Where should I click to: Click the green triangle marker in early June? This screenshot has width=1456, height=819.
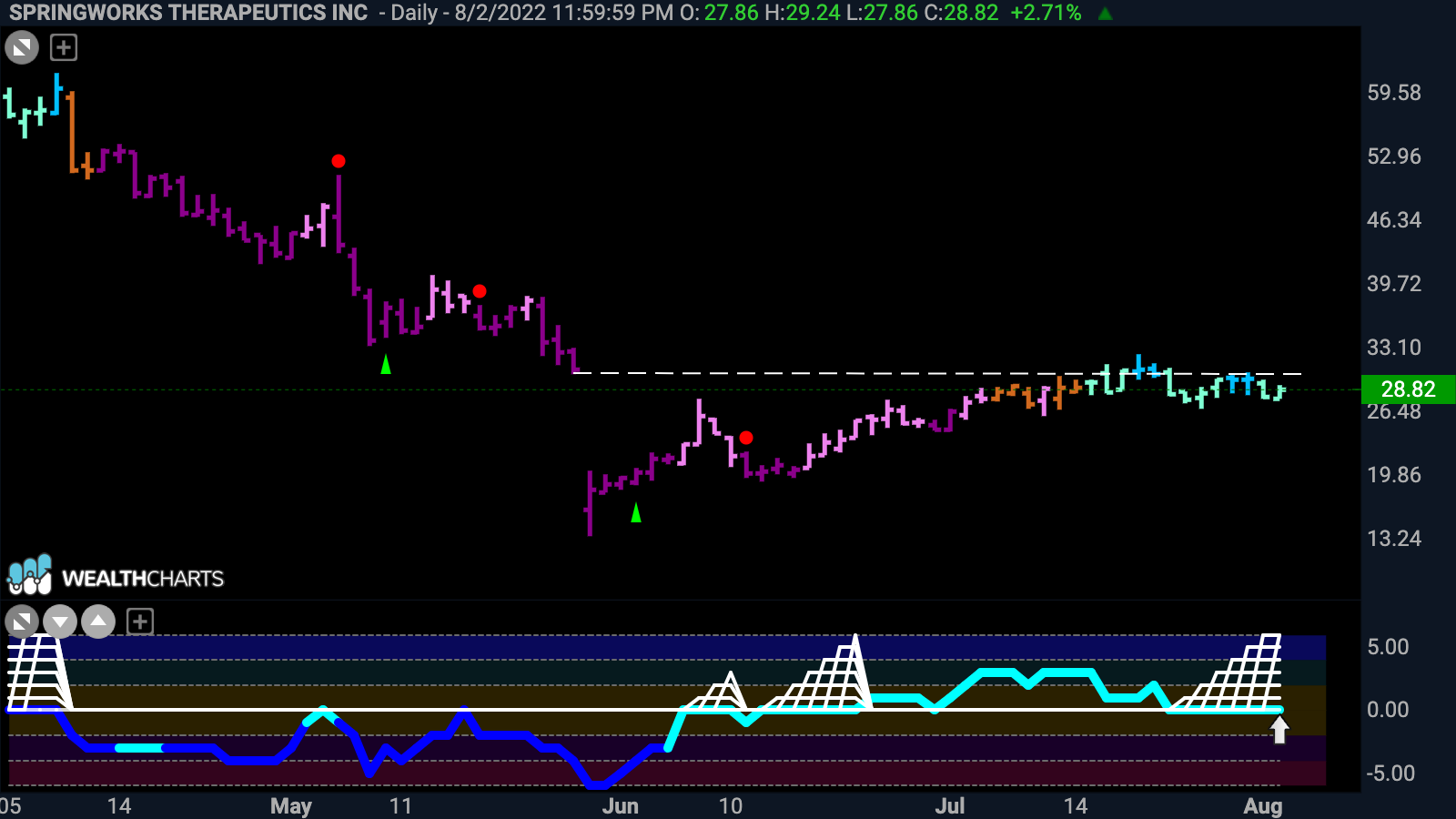(636, 512)
